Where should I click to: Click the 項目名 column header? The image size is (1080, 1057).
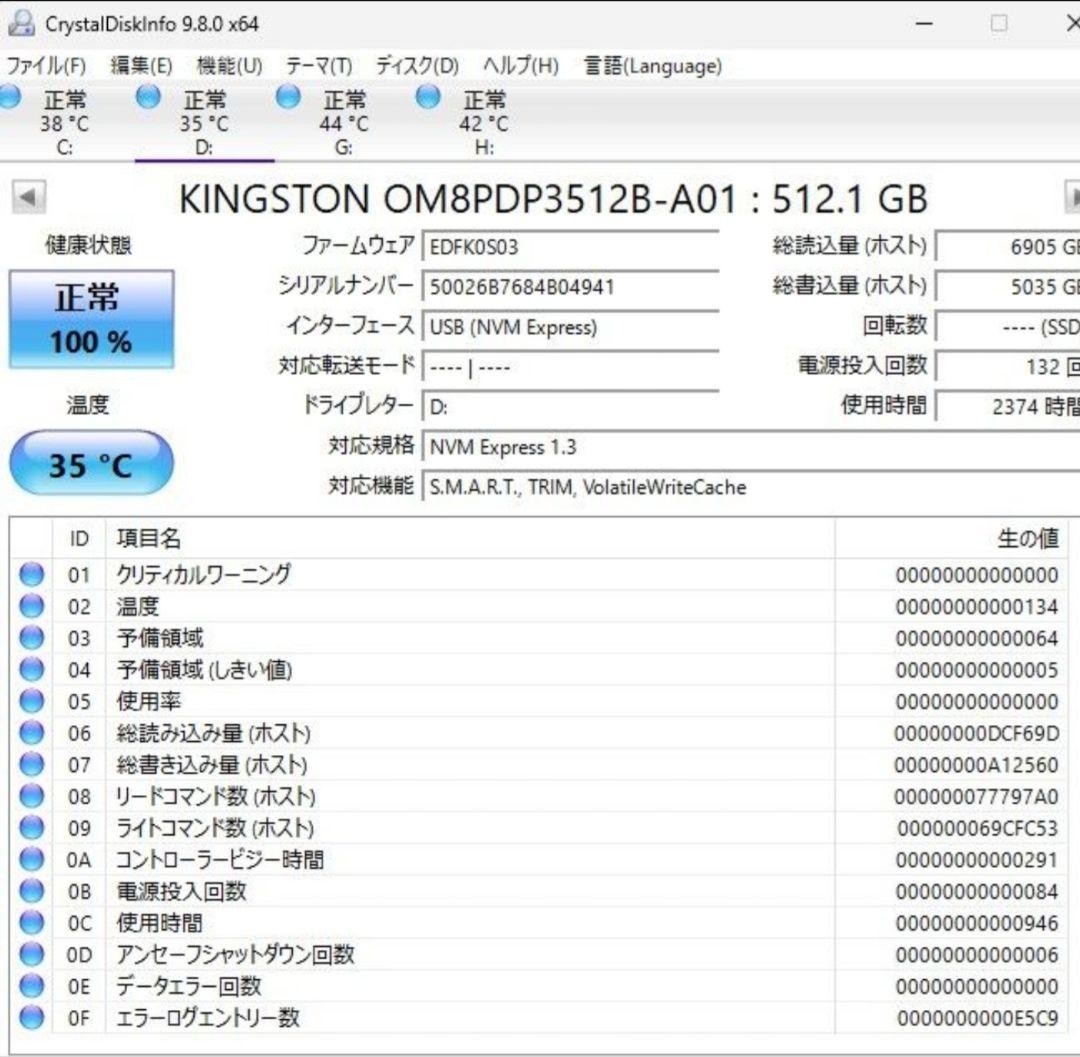470,538
